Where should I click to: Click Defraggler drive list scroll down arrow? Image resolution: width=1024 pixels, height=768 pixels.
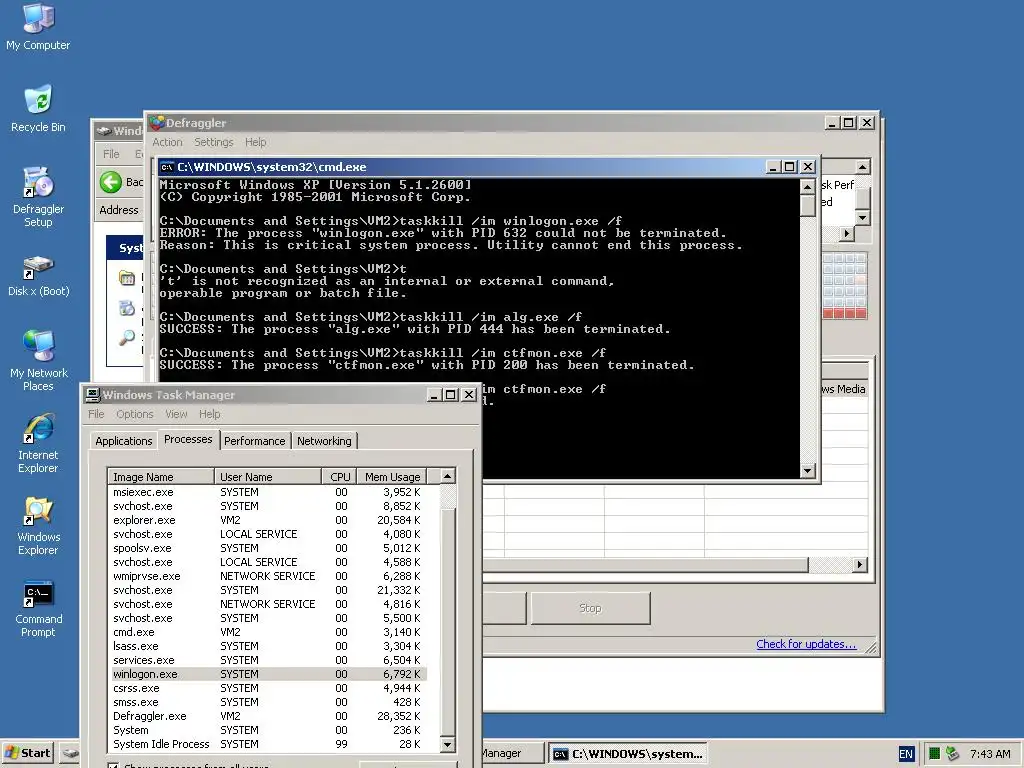(862, 217)
